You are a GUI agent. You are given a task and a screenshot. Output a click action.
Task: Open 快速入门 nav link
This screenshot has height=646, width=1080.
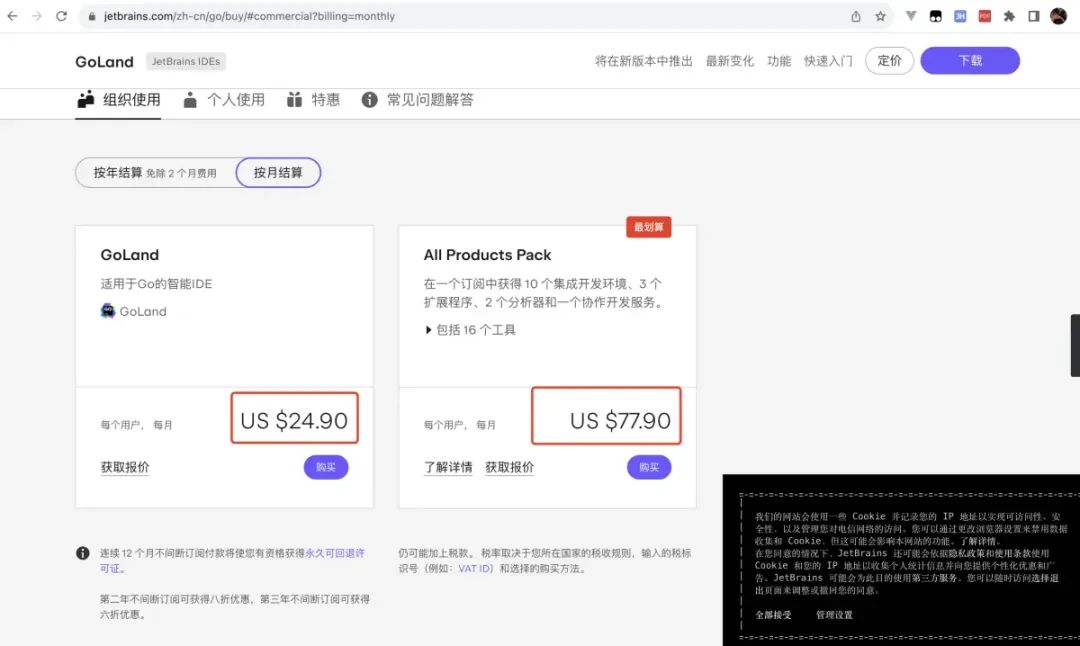click(828, 61)
